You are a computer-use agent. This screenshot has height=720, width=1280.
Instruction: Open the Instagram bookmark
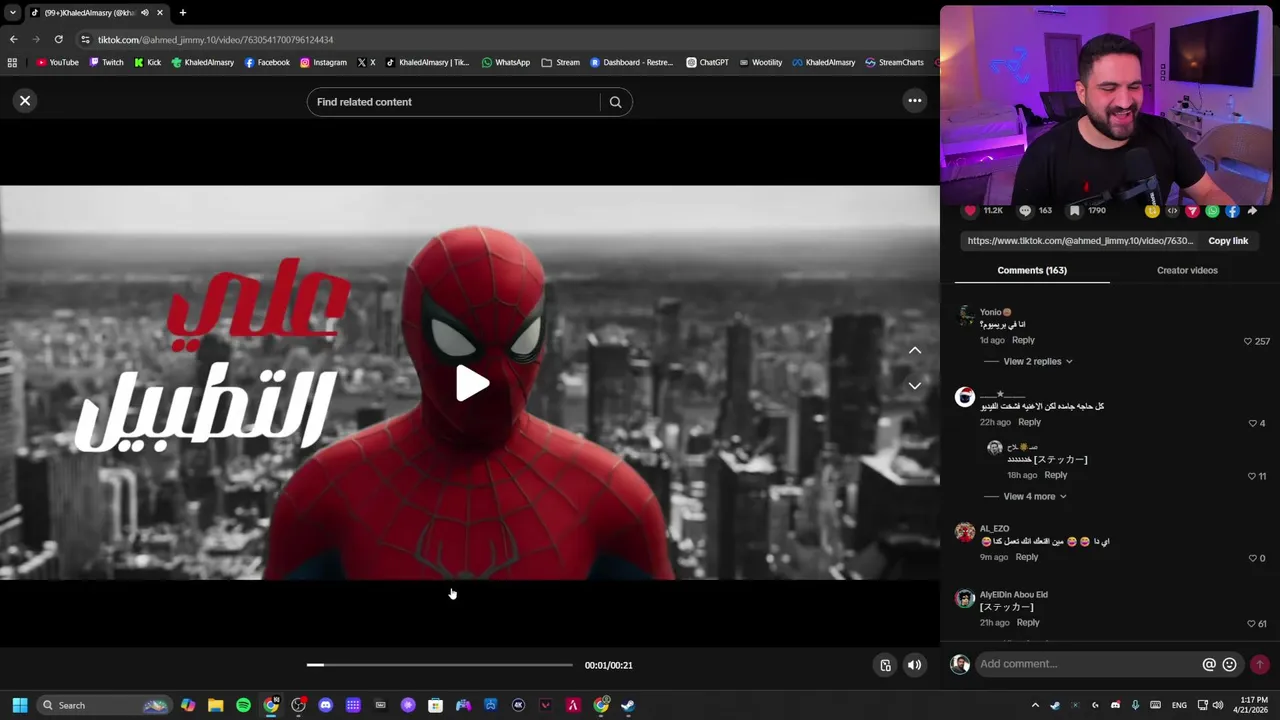pyautogui.click(x=323, y=62)
